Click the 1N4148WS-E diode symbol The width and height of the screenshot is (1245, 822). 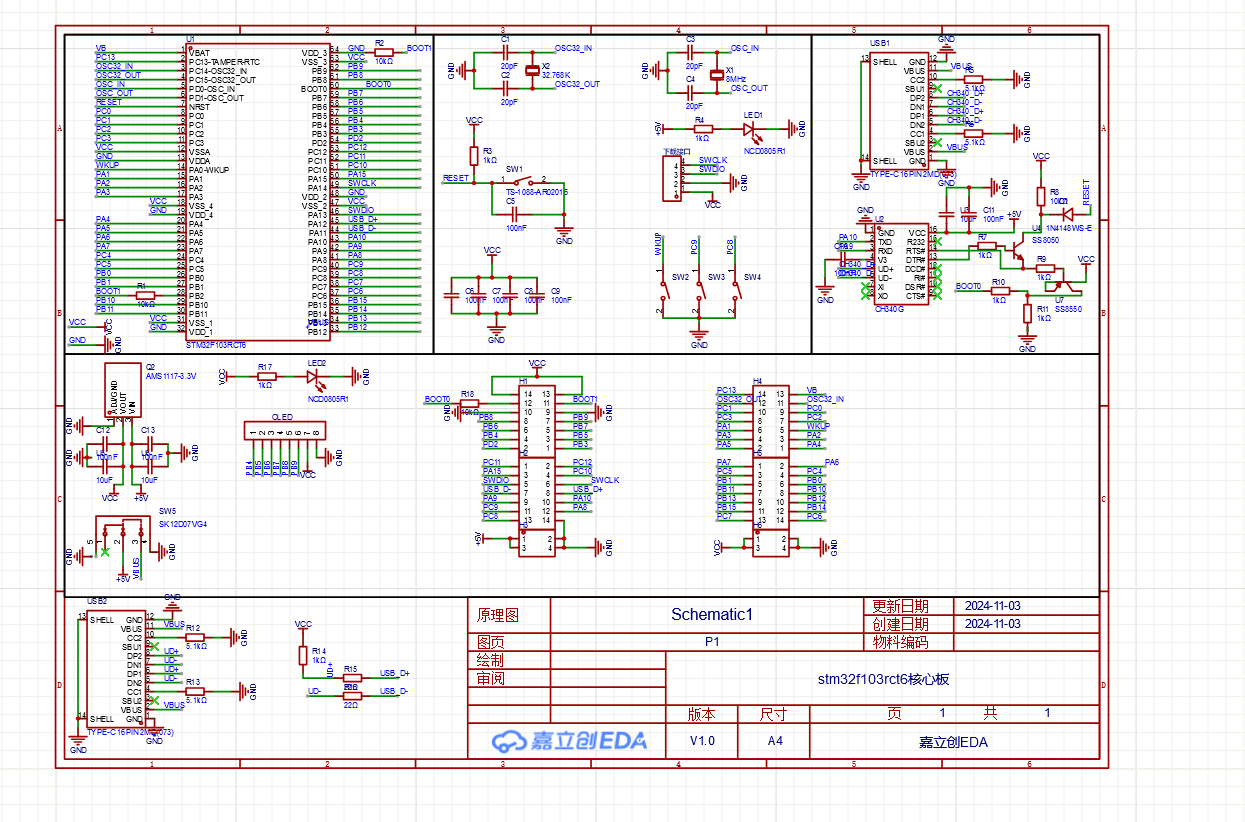[x=1068, y=213]
